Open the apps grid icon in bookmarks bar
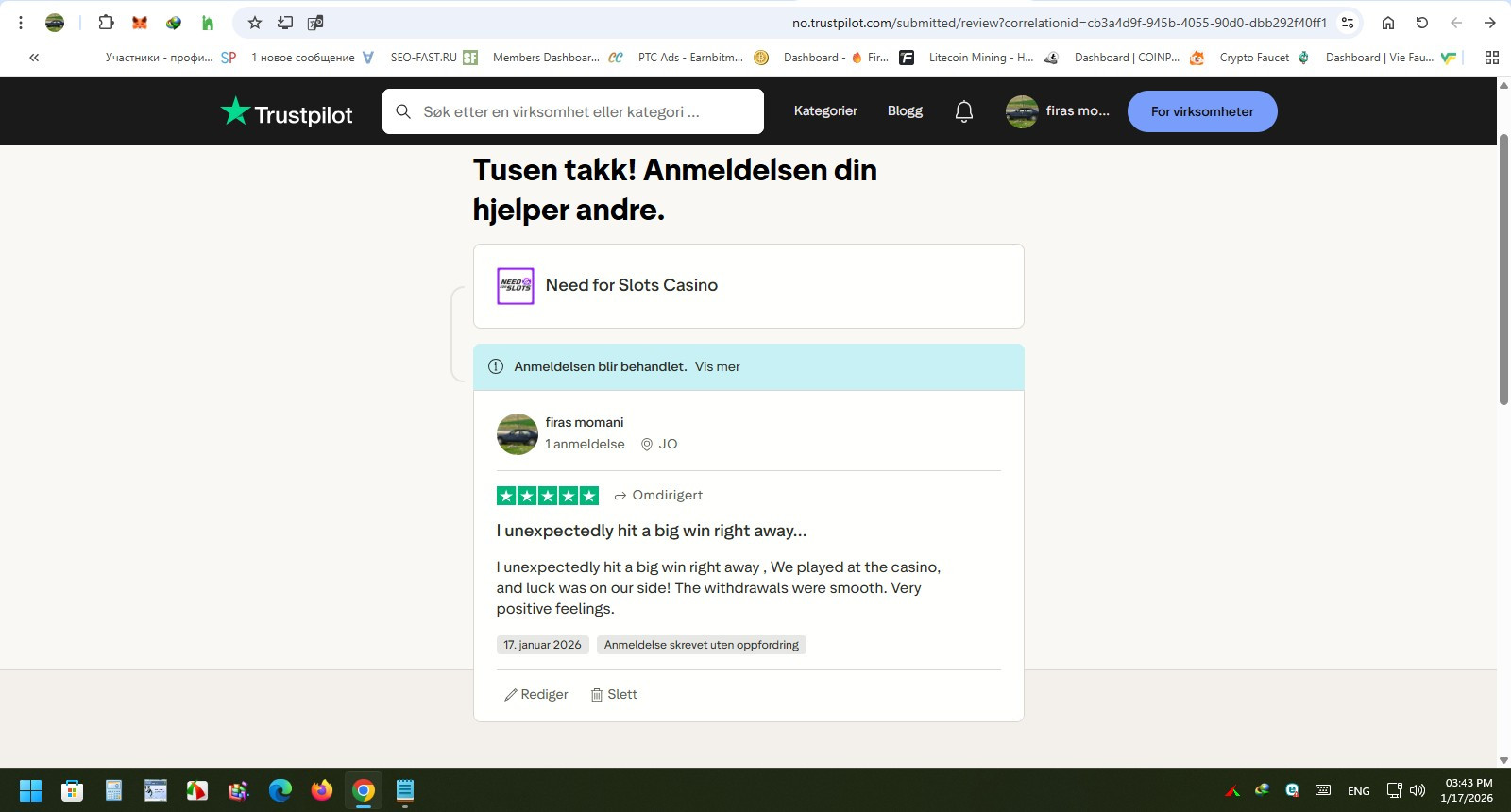 tap(1492, 58)
